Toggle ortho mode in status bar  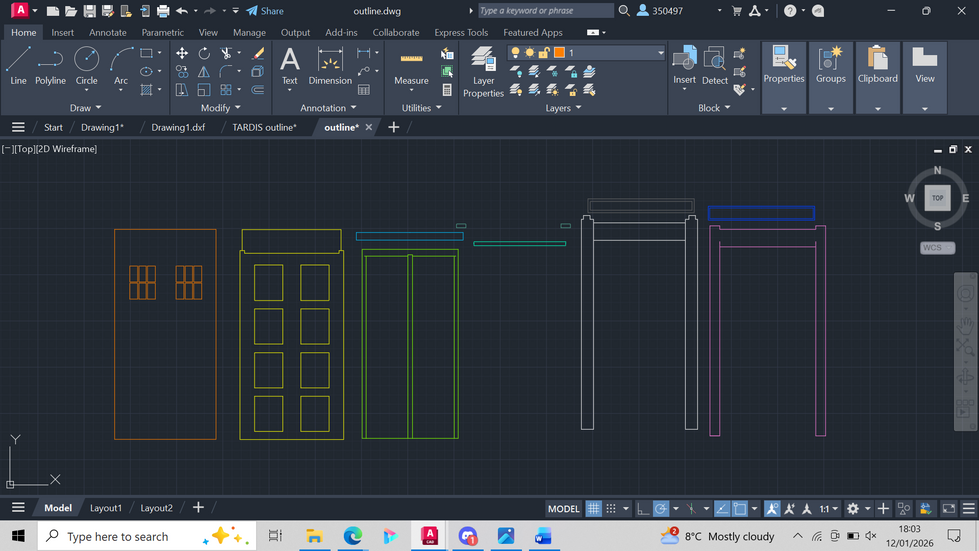click(642, 509)
